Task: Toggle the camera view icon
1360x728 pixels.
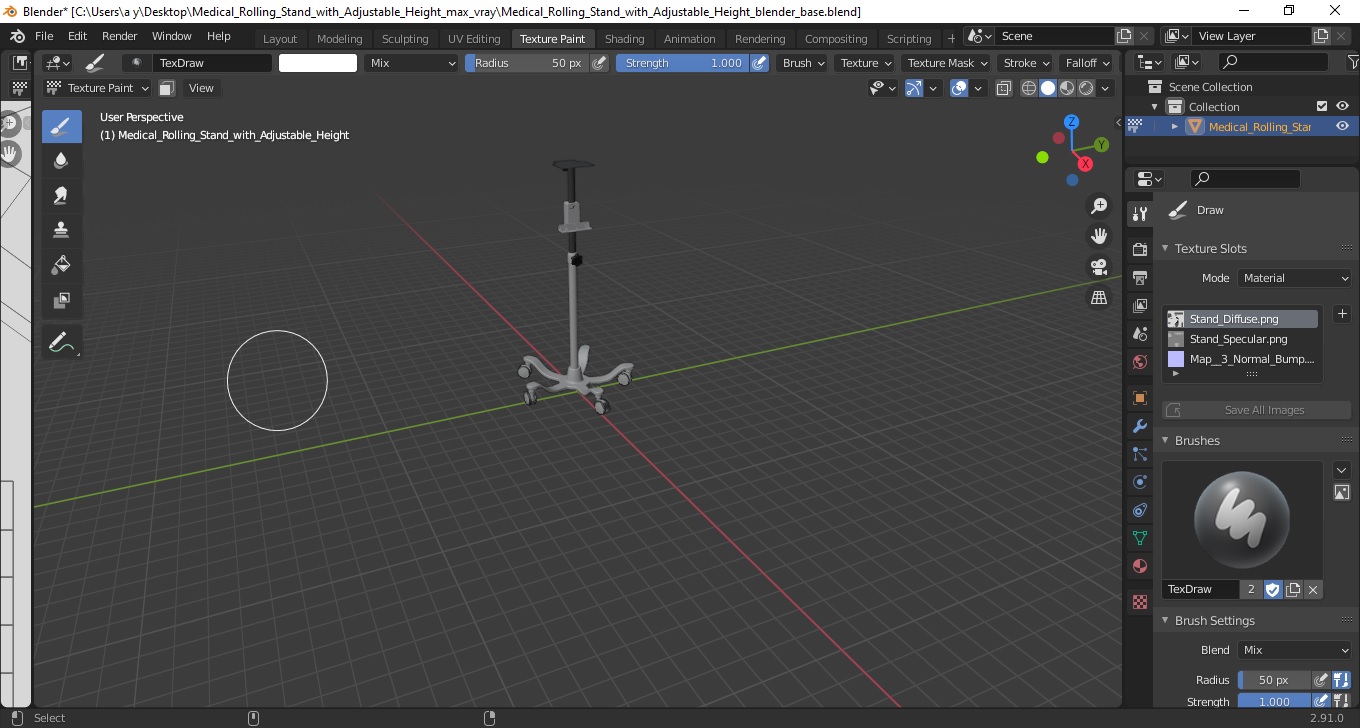Action: coord(1099,267)
